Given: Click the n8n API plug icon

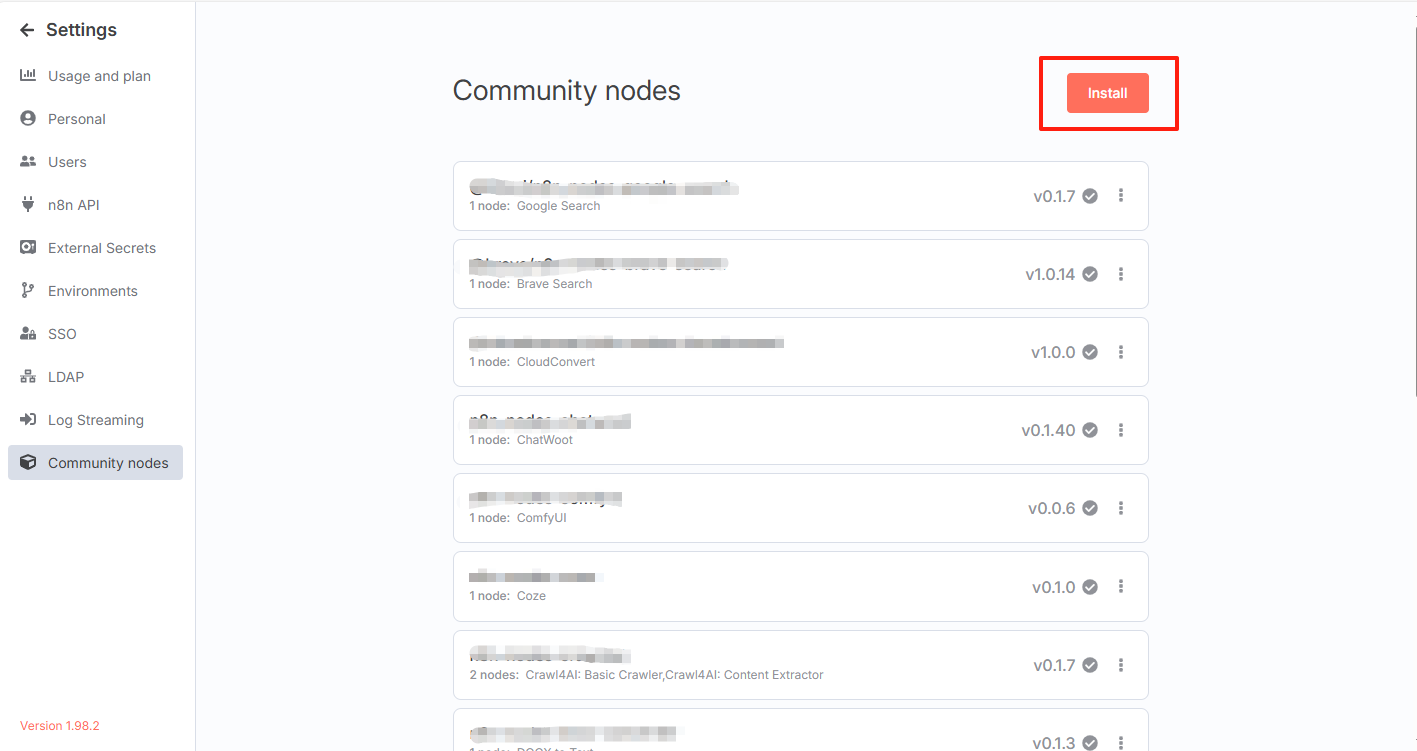Looking at the screenshot, I should [x=28, y=205].
